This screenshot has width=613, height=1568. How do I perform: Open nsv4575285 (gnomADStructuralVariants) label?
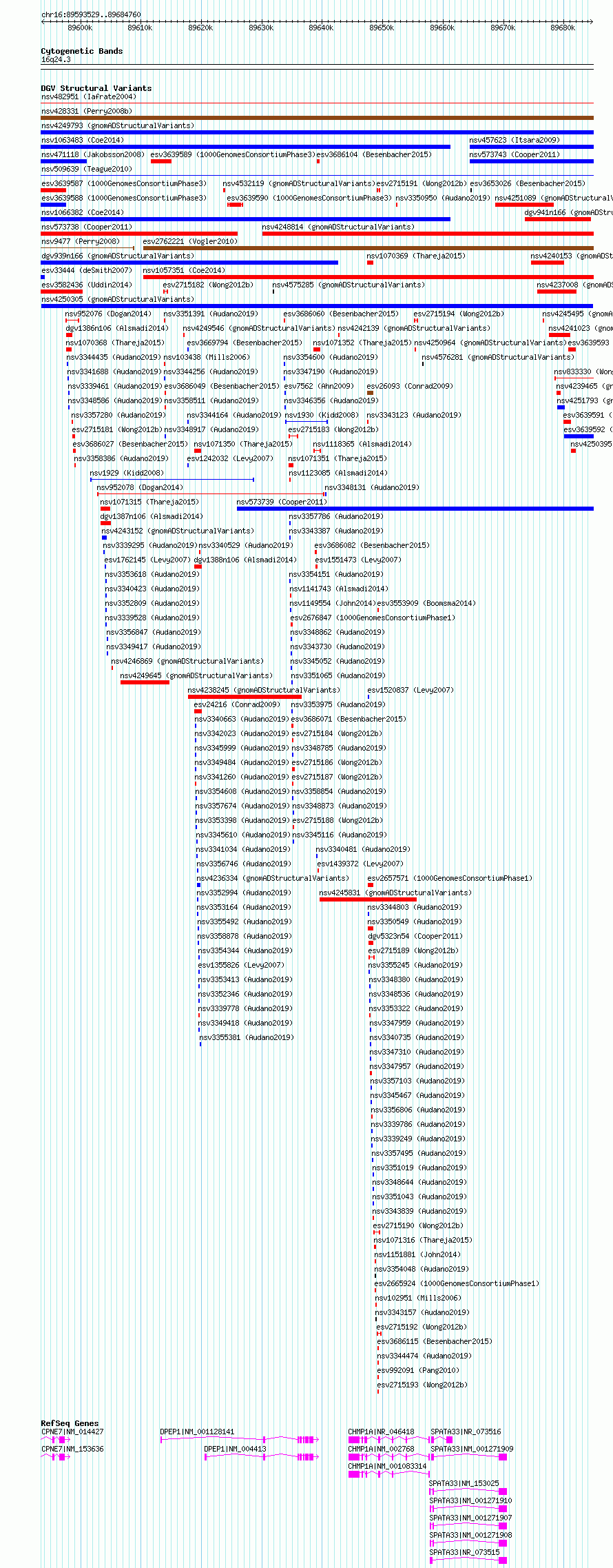point(349,285)
